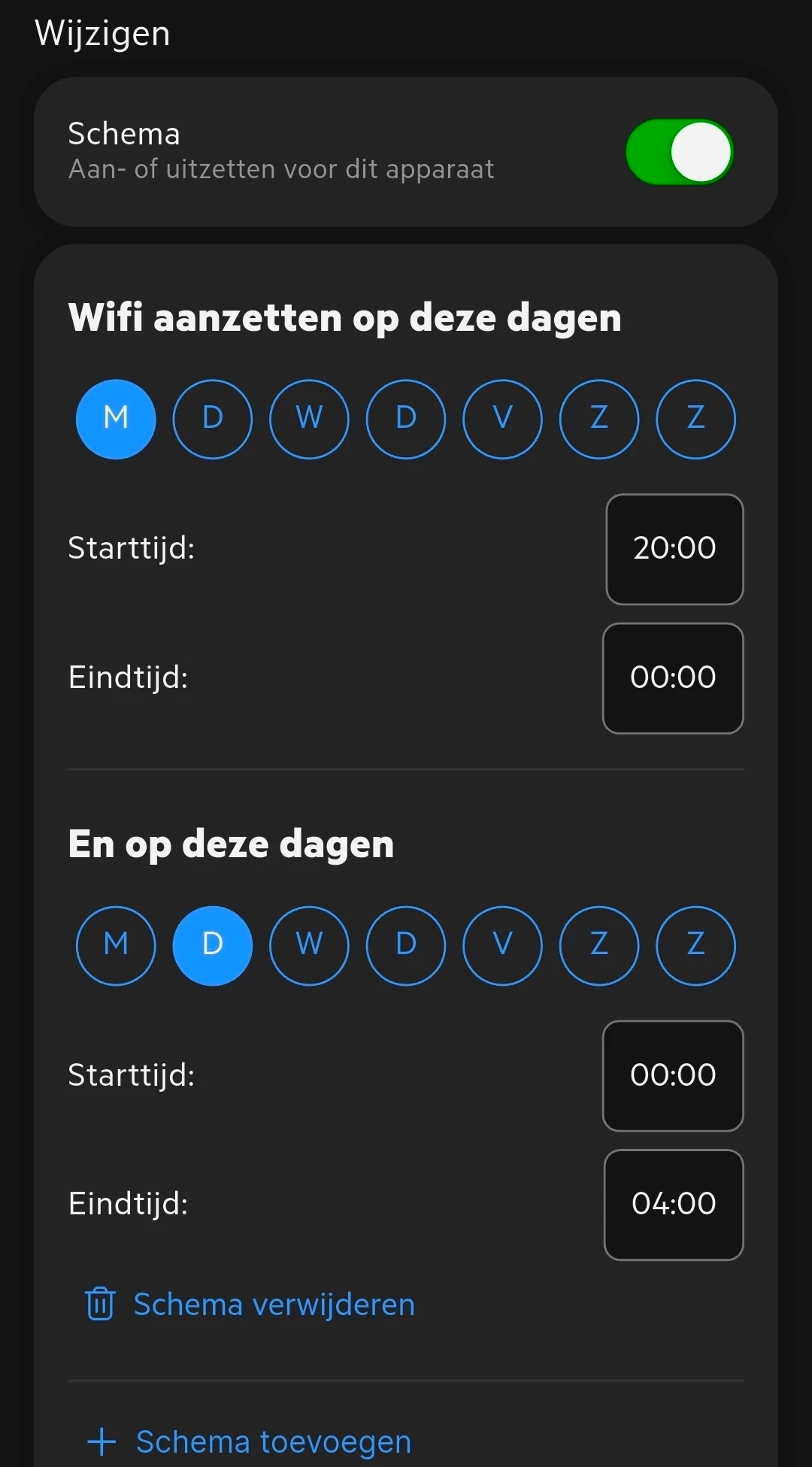Change the second schedule's Eindtijd 04:00
Viewport: 812px width, 1467px height.
674,1205
